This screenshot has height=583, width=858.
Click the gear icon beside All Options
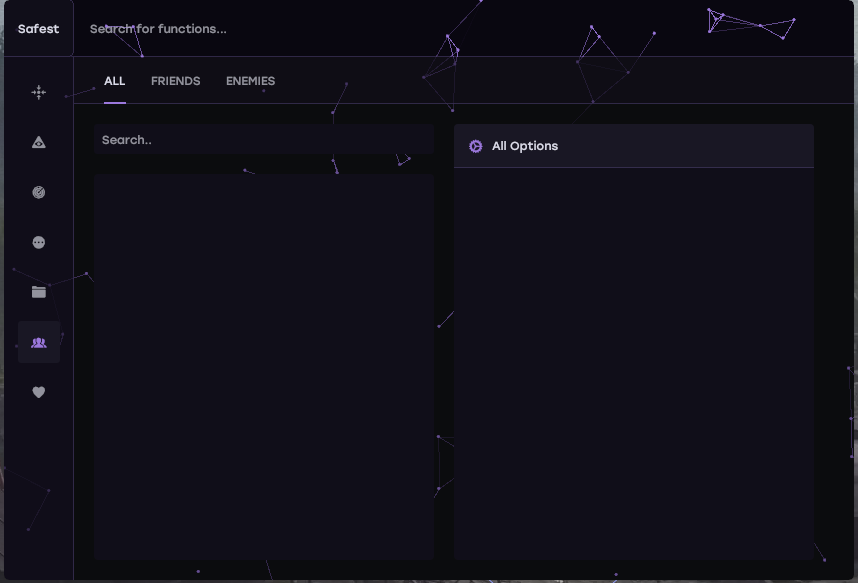(x=476, y=146)
